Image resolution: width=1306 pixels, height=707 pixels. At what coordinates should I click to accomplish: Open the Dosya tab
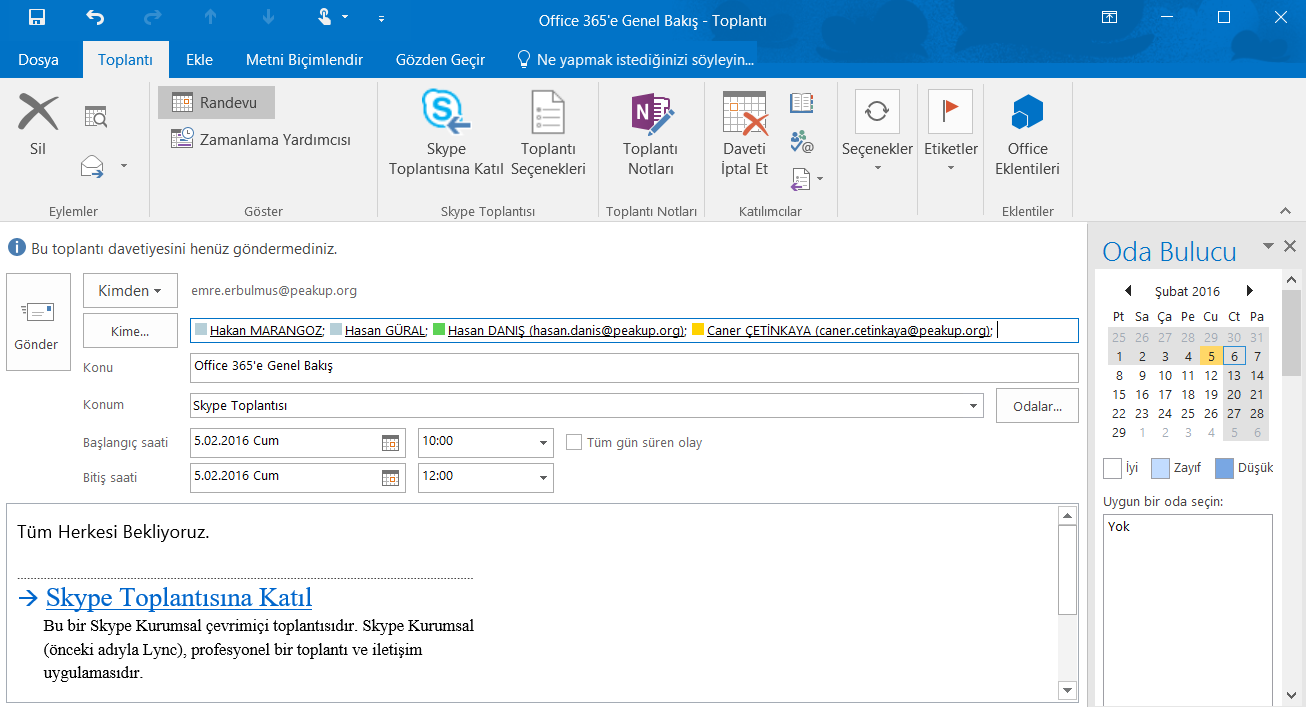(x=38, y=60)
